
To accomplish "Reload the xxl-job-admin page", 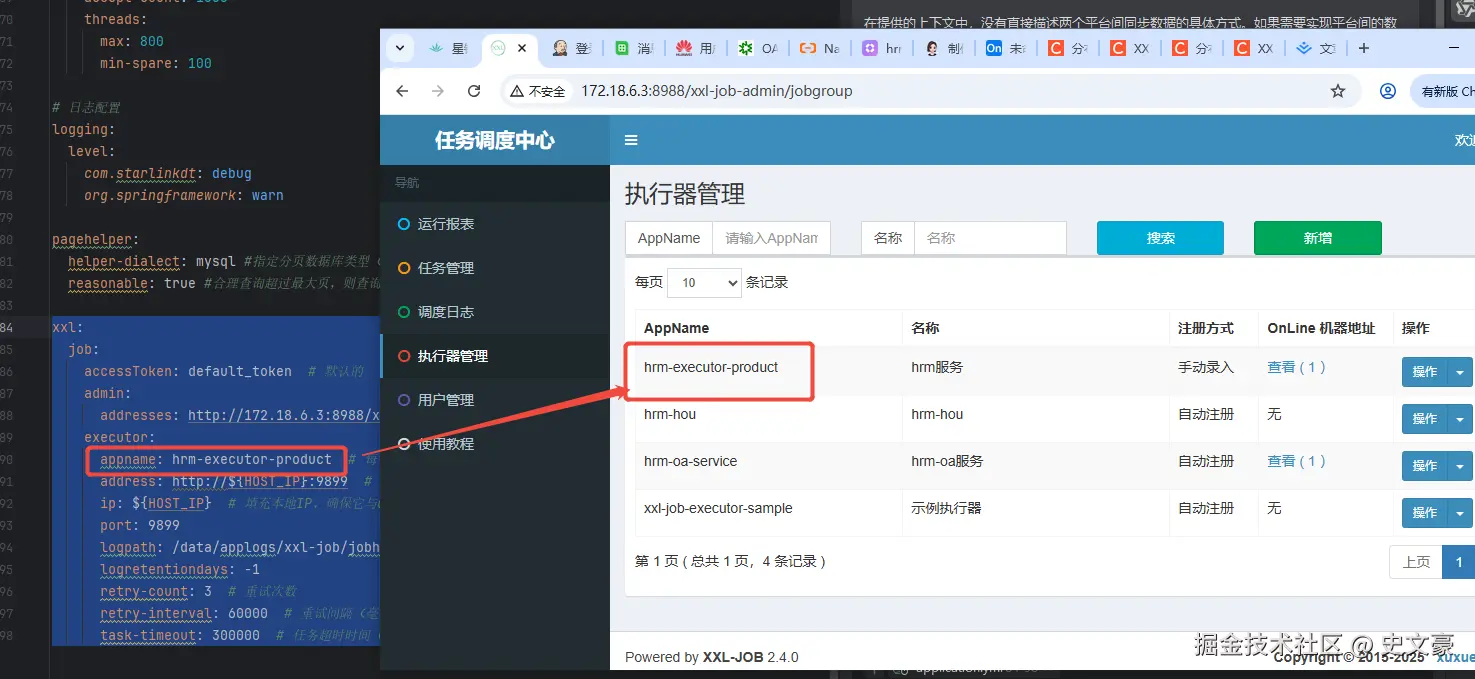I will pos(474,91).
